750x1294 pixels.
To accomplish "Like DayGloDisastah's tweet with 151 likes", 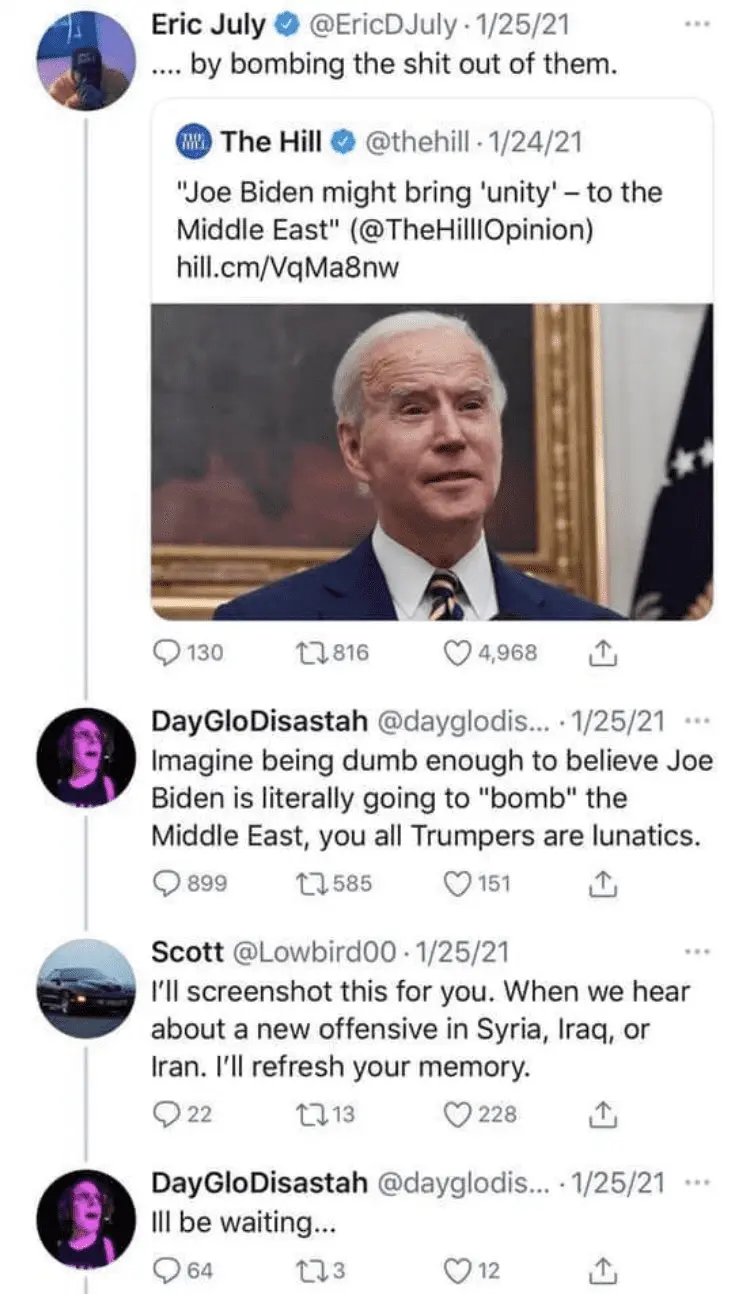I will (x=459, y=883).
